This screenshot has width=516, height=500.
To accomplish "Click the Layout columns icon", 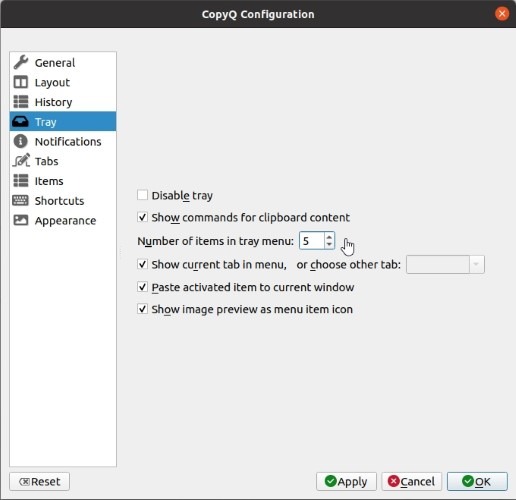I will [x=21, y=82].
